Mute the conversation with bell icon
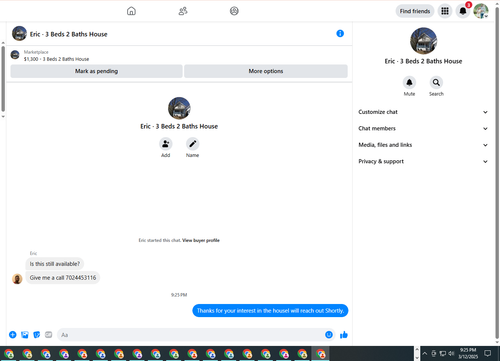The width and height of the screenshot is (500, 361). pyautogui.click(x=409, y=82)
